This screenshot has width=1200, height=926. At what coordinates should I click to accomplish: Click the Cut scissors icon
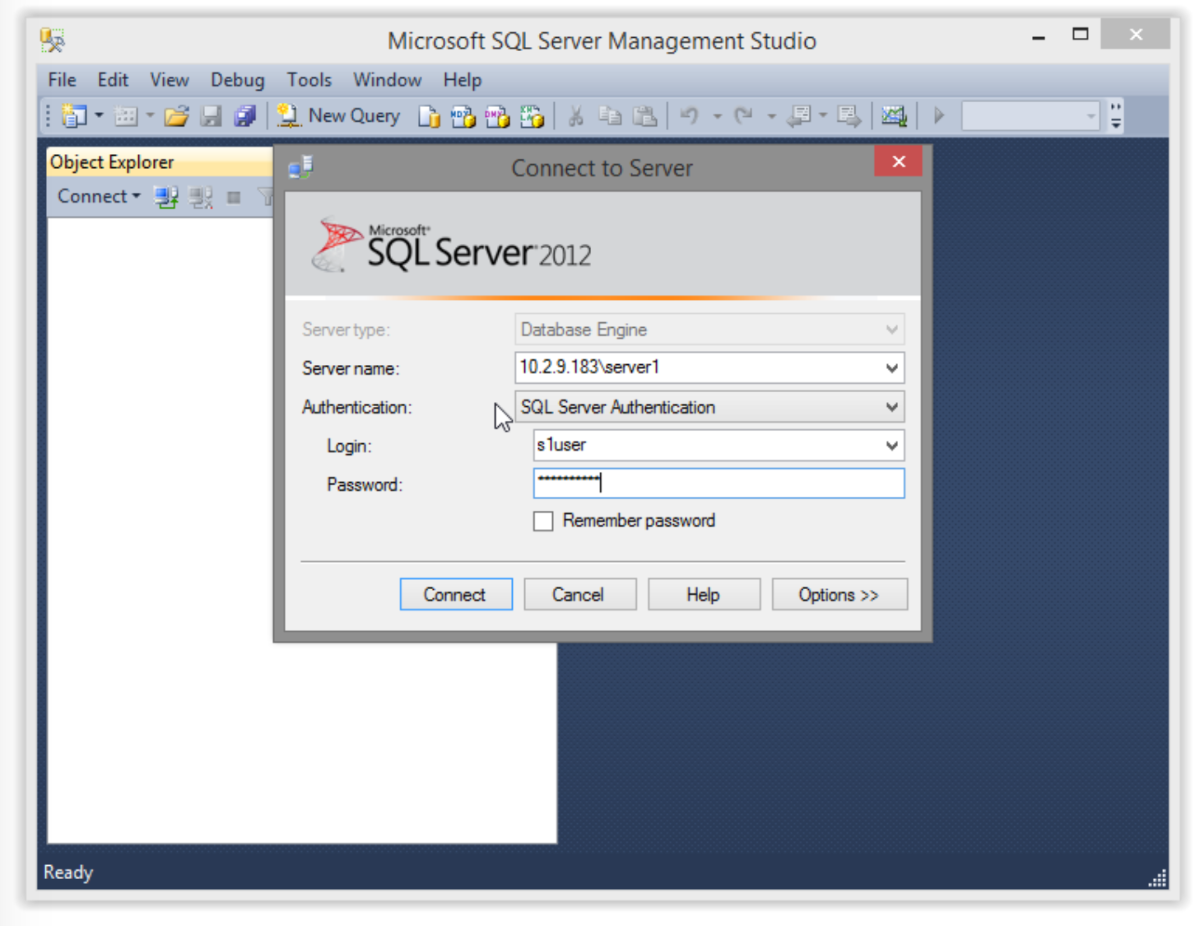575,116
